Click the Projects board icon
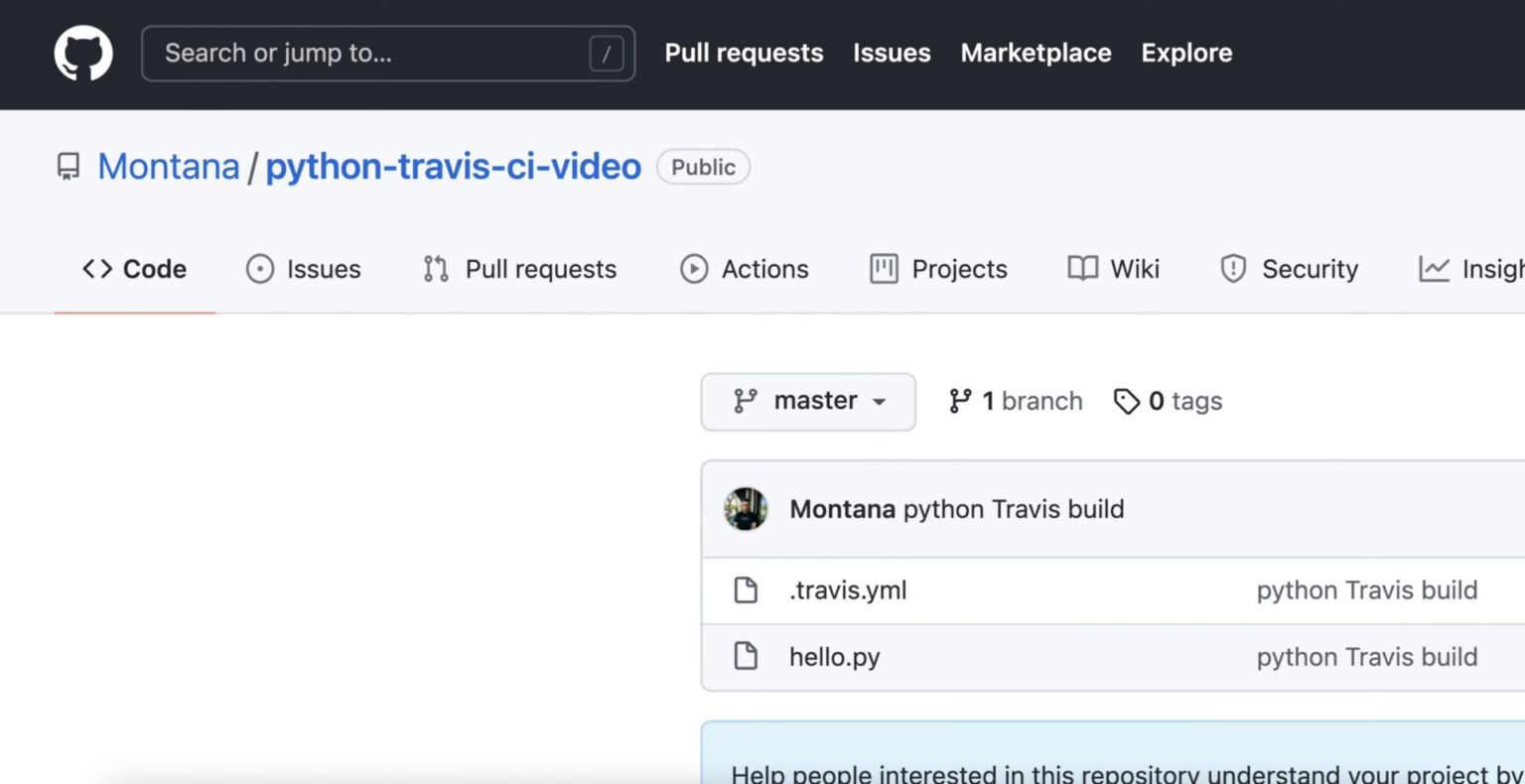1525x784 pixels. coord(883,269)
